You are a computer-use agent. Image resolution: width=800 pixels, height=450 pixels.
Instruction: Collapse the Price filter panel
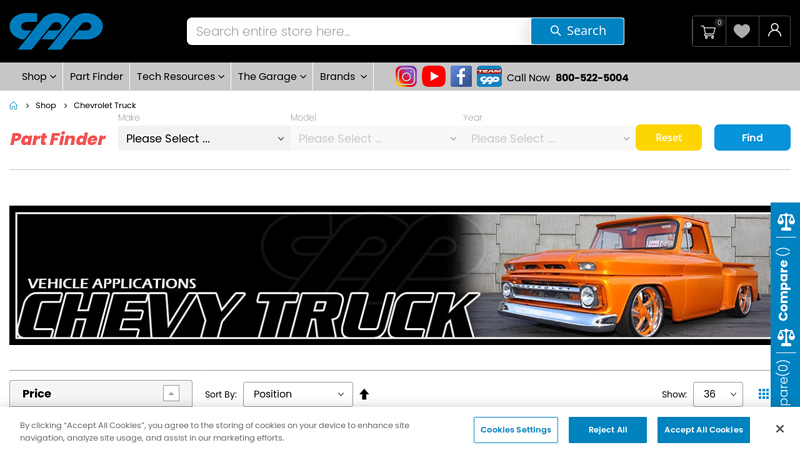pos(171,393)
